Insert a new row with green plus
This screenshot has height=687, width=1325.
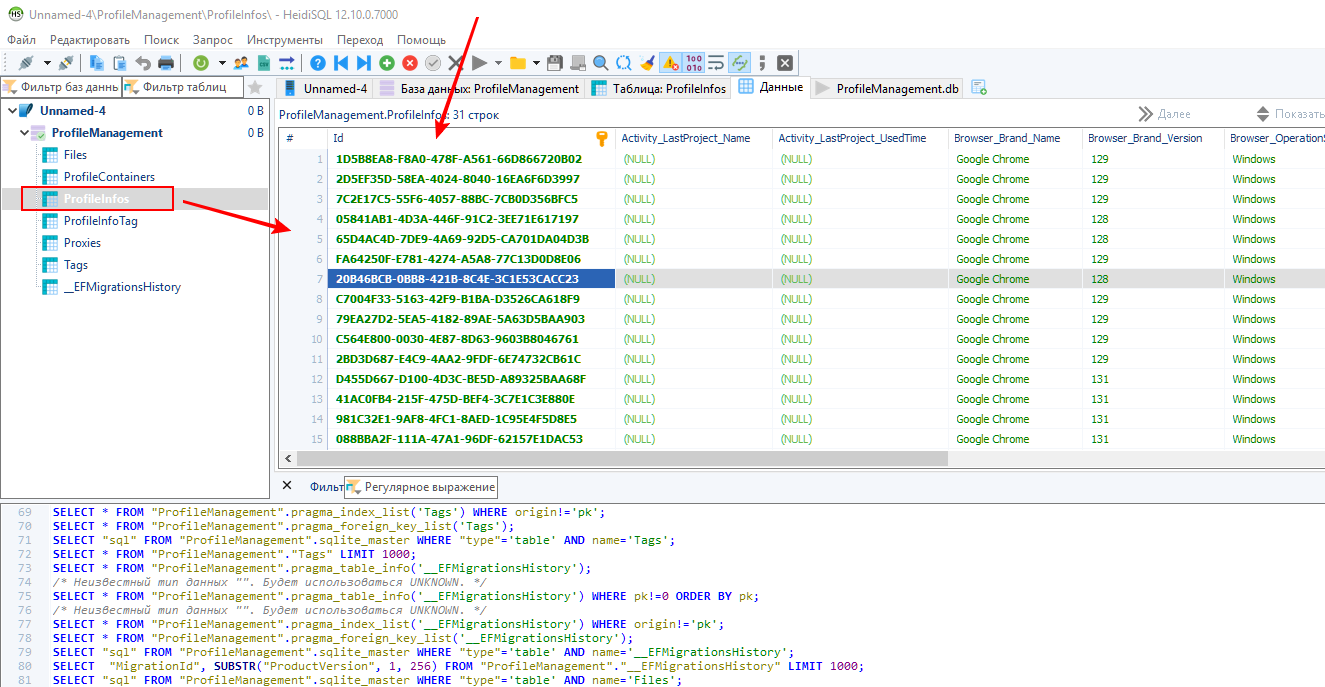pos(387,63)
